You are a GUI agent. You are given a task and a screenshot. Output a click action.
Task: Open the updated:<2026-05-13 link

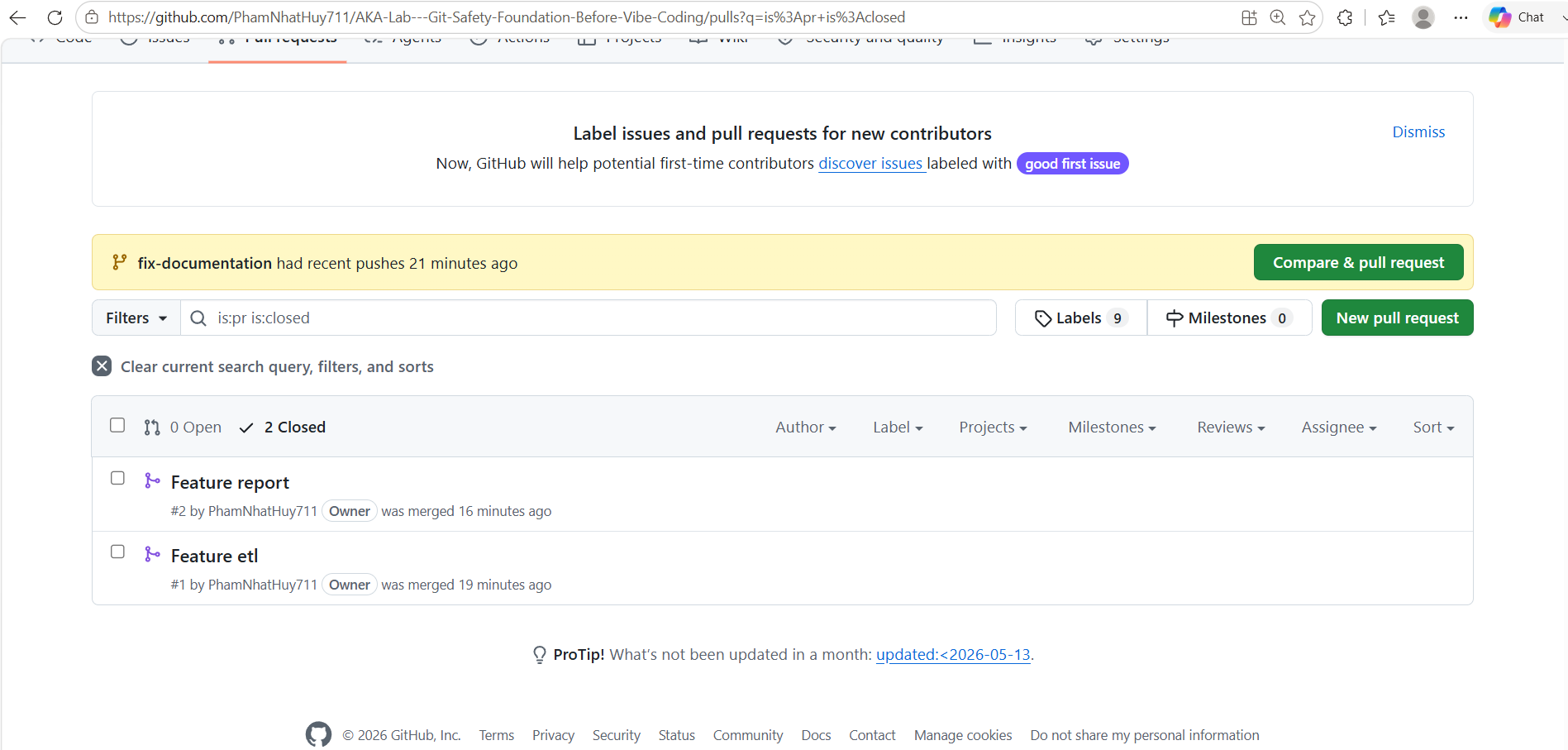tap(953, 655)
